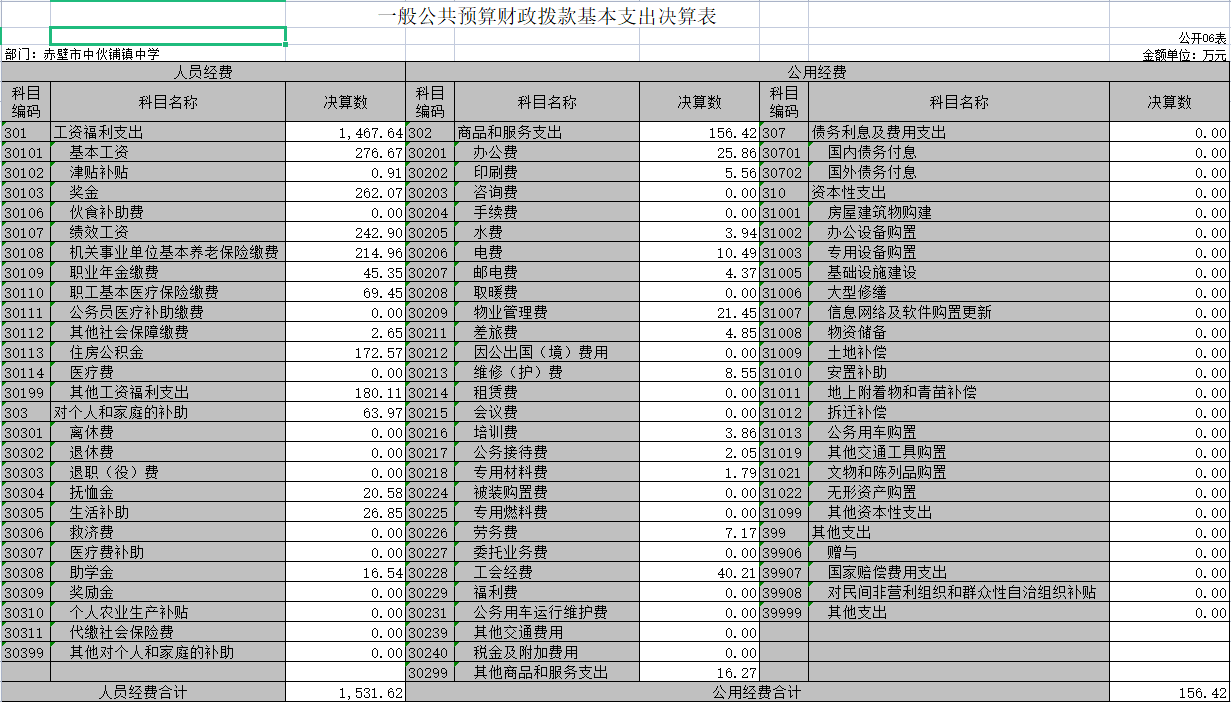The width and height of the screenshot is (1231, 702).
Task: Click the 信息网络及软件购置更新 cell
Action: point(959,312)
